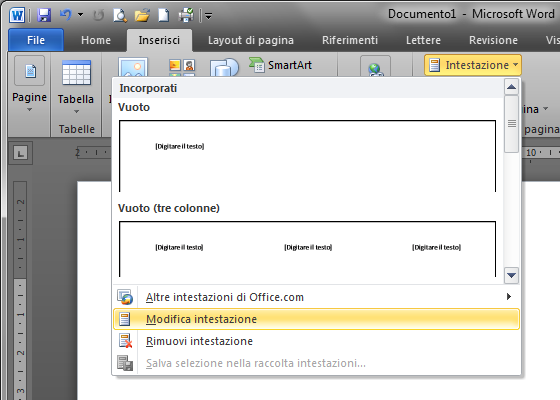The height and width of the screenshot is (400, 560).
Task: Customize the Quick Access Toolbar dropdown
Action: (x=209, y=16)
